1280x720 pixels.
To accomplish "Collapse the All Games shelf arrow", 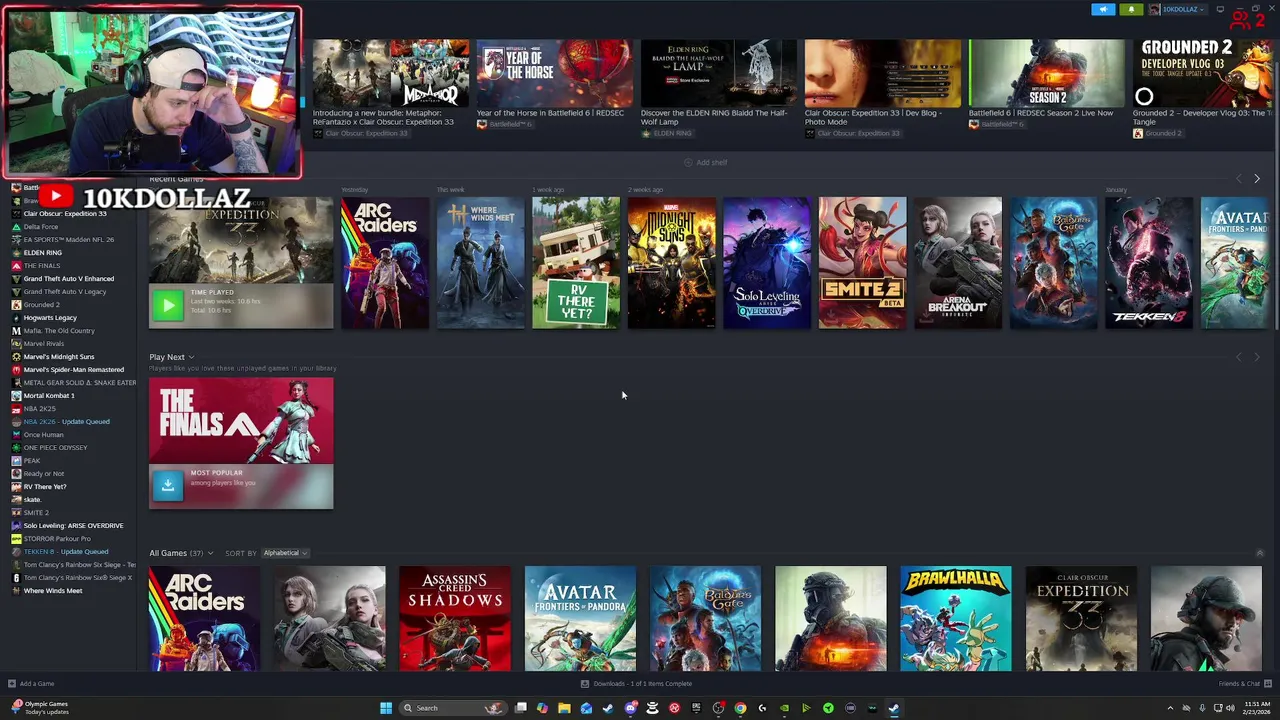I will point(1259,553).
